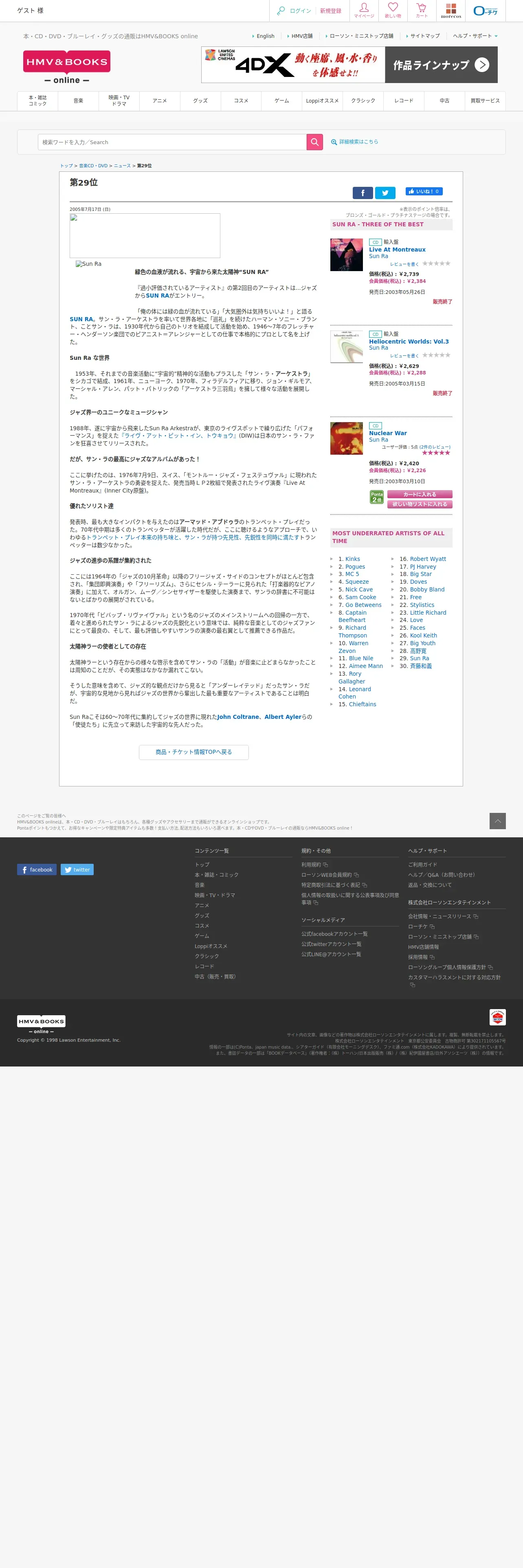The image size is (523, 1568).
Task: Write a review for Live At Montreaux
Action: [404, 264]
